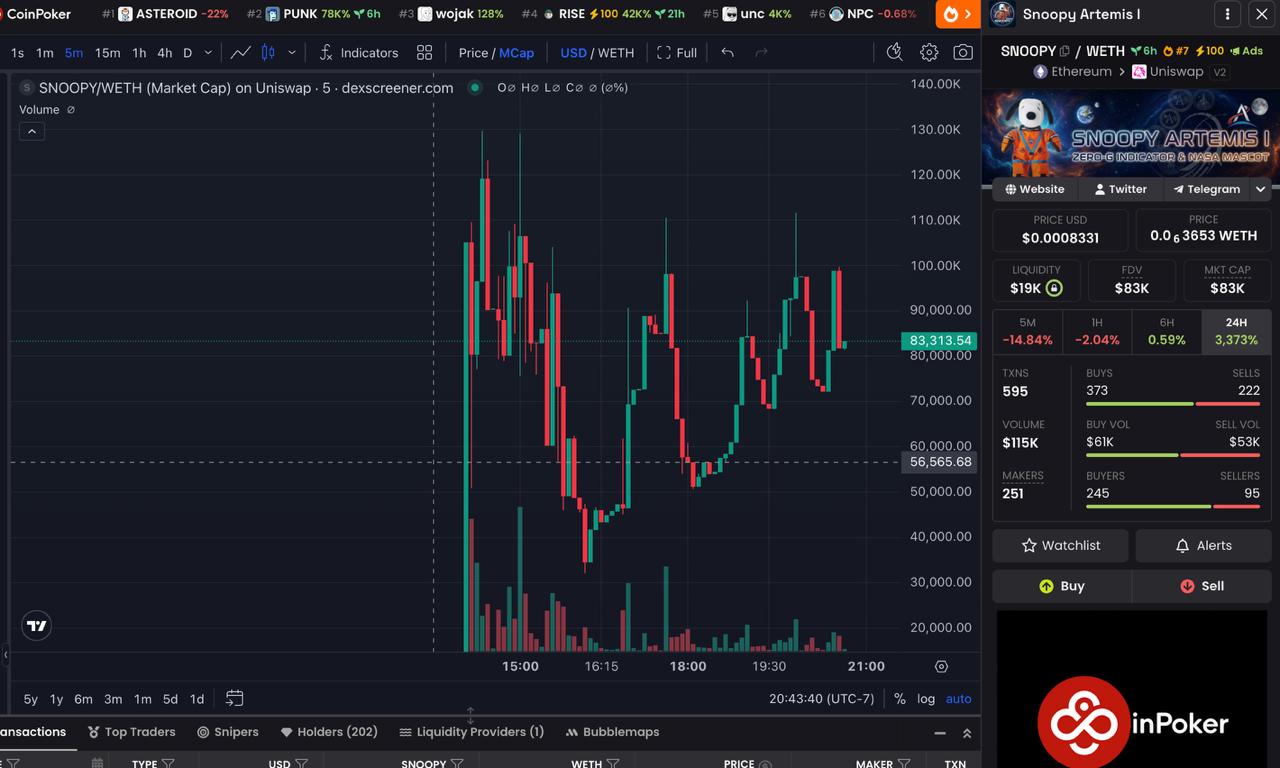The image size is (1280, 768).
Task: Select the 4h candle interval
Action: click(x=165, y=53)
